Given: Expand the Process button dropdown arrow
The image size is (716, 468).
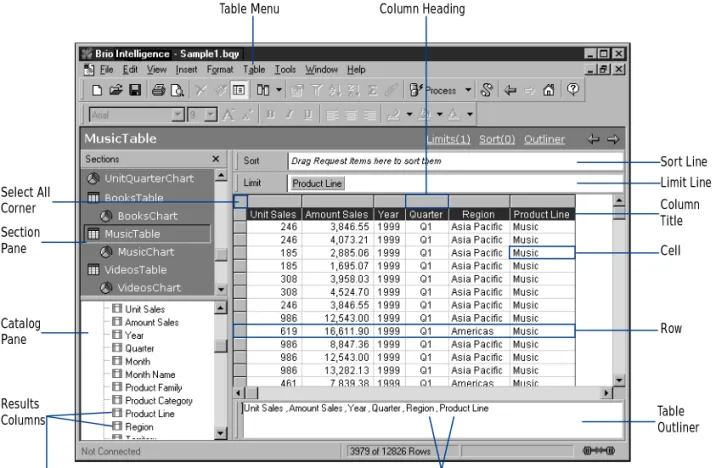Looking at the screenshot, I should (468, 90).
